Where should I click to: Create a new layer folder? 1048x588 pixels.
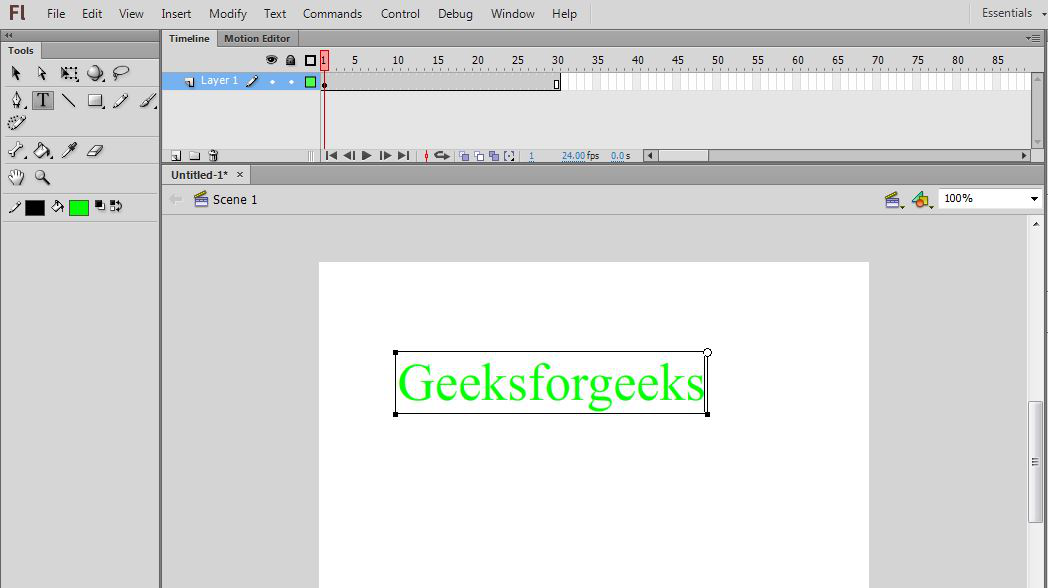pos(194,156)
